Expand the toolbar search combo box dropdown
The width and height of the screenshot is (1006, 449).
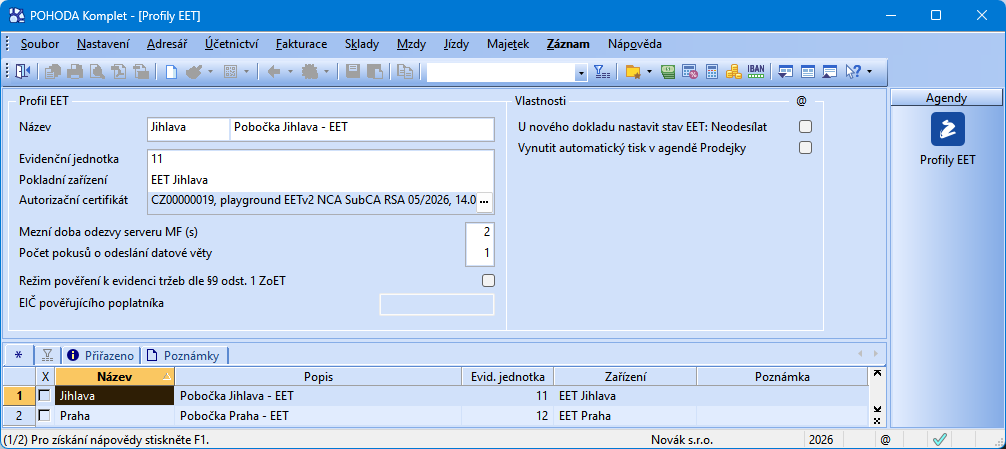(x=581, y=72)
